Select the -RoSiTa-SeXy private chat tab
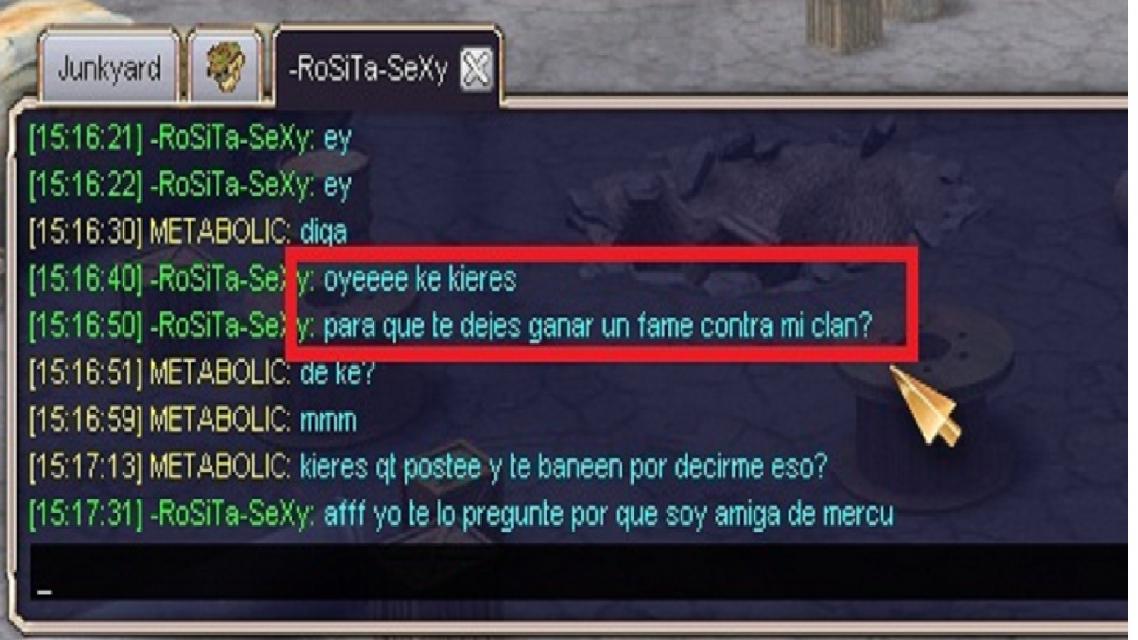Image resolution: width=1138 pixels, height=640 pixels. [x=368, y=70]
